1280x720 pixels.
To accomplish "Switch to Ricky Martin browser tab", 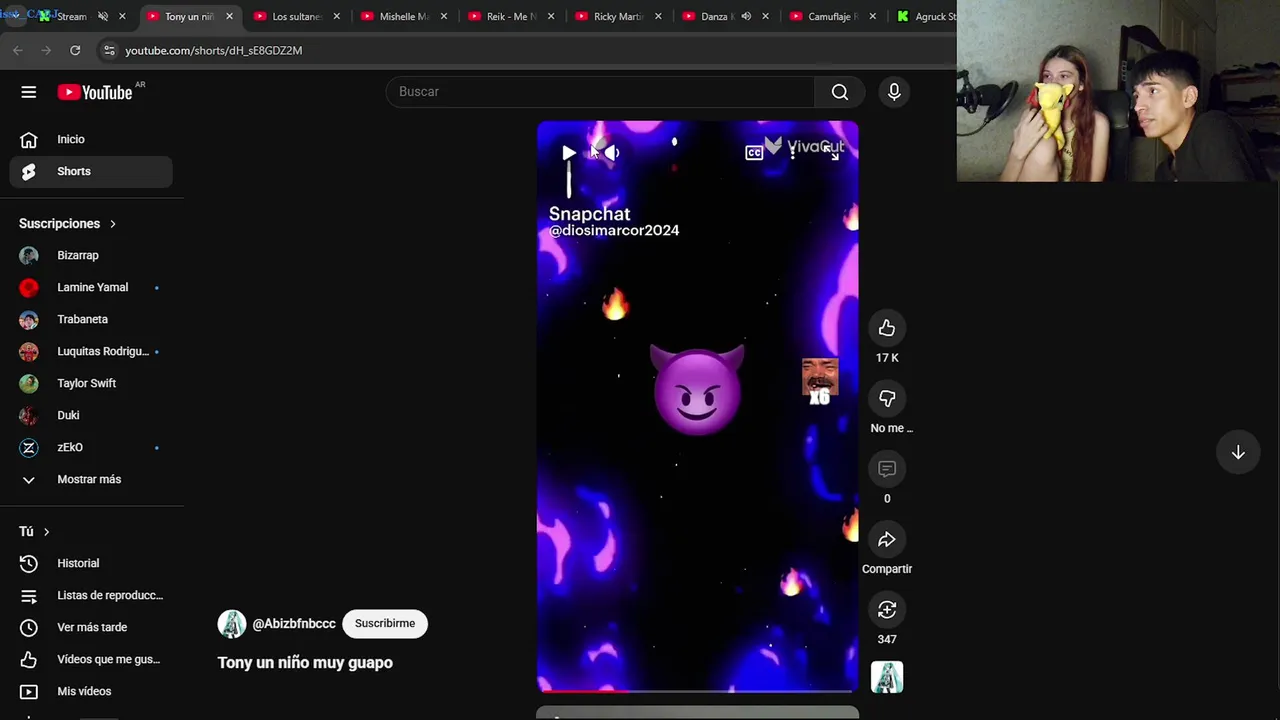I will 618,17.
